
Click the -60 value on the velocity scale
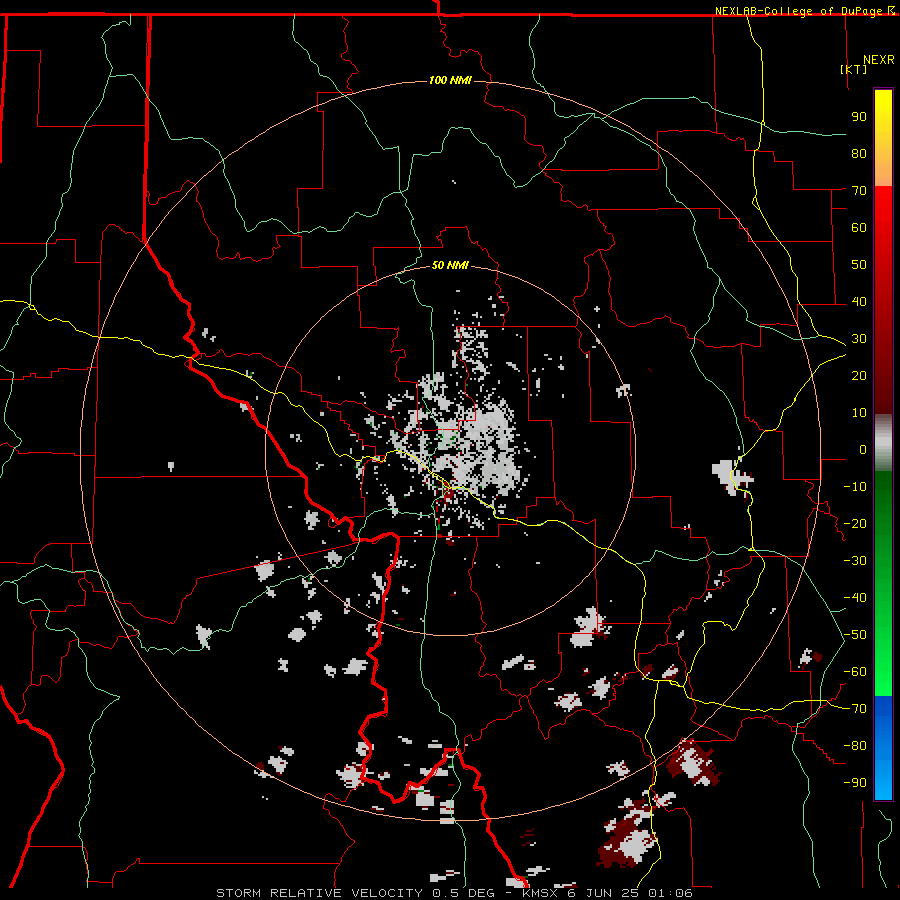tap(855, 672)
